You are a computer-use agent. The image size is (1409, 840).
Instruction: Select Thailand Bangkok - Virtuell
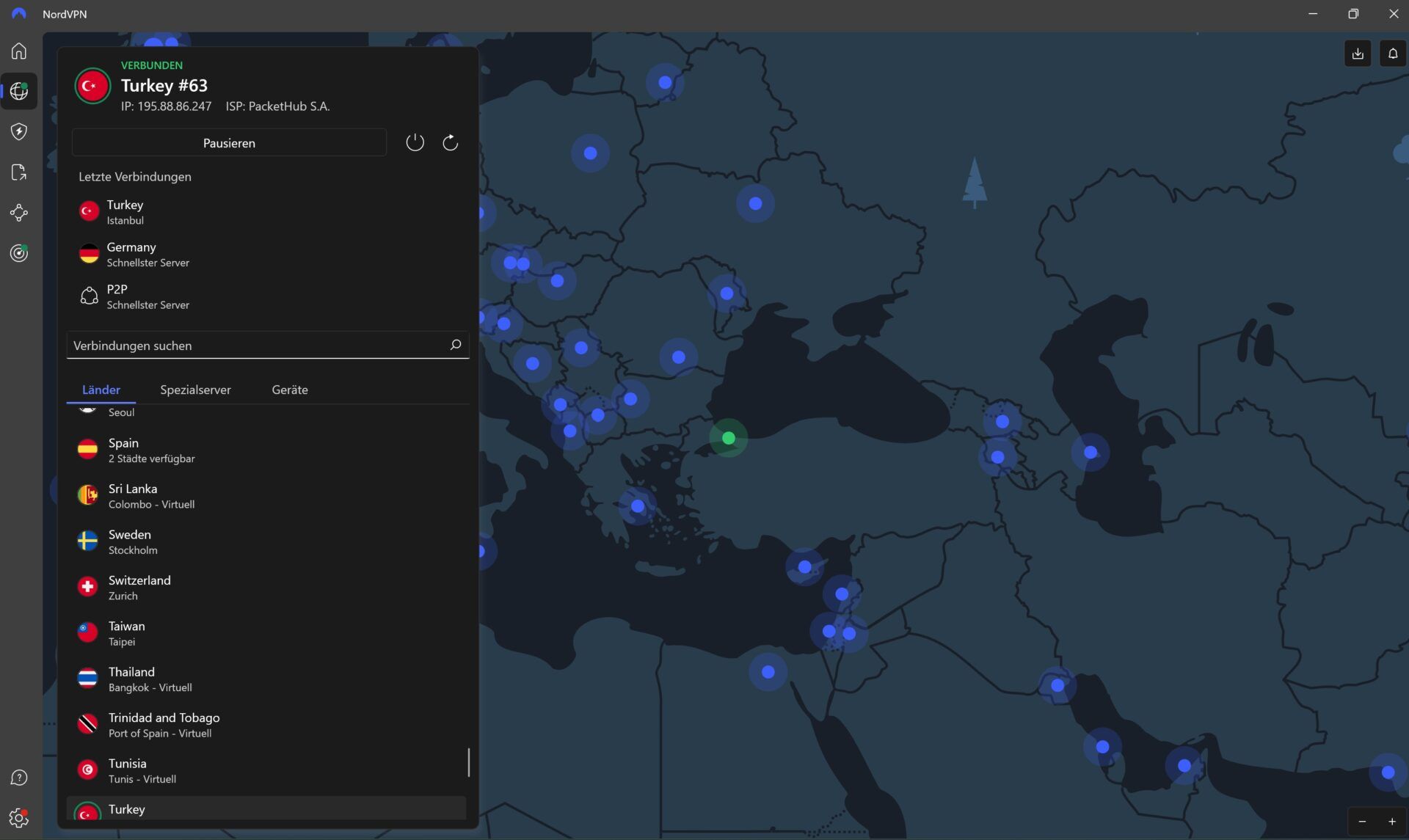click(266, 679)
